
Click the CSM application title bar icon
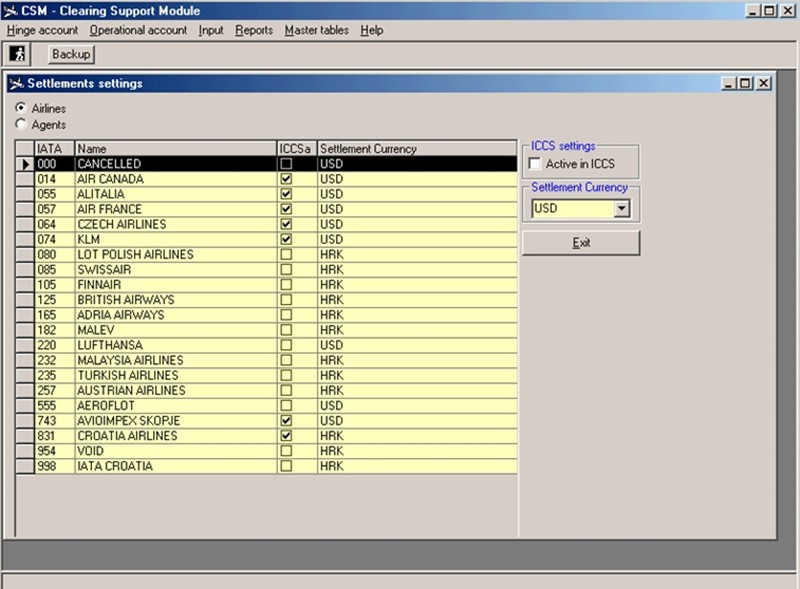[x=10, y=11]
